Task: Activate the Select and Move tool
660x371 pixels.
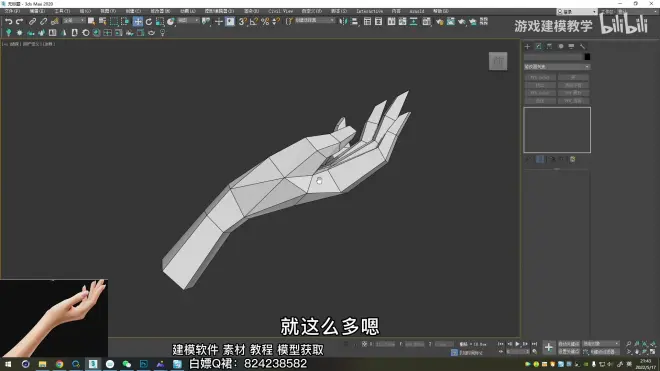Action: [x=138, y=21]
